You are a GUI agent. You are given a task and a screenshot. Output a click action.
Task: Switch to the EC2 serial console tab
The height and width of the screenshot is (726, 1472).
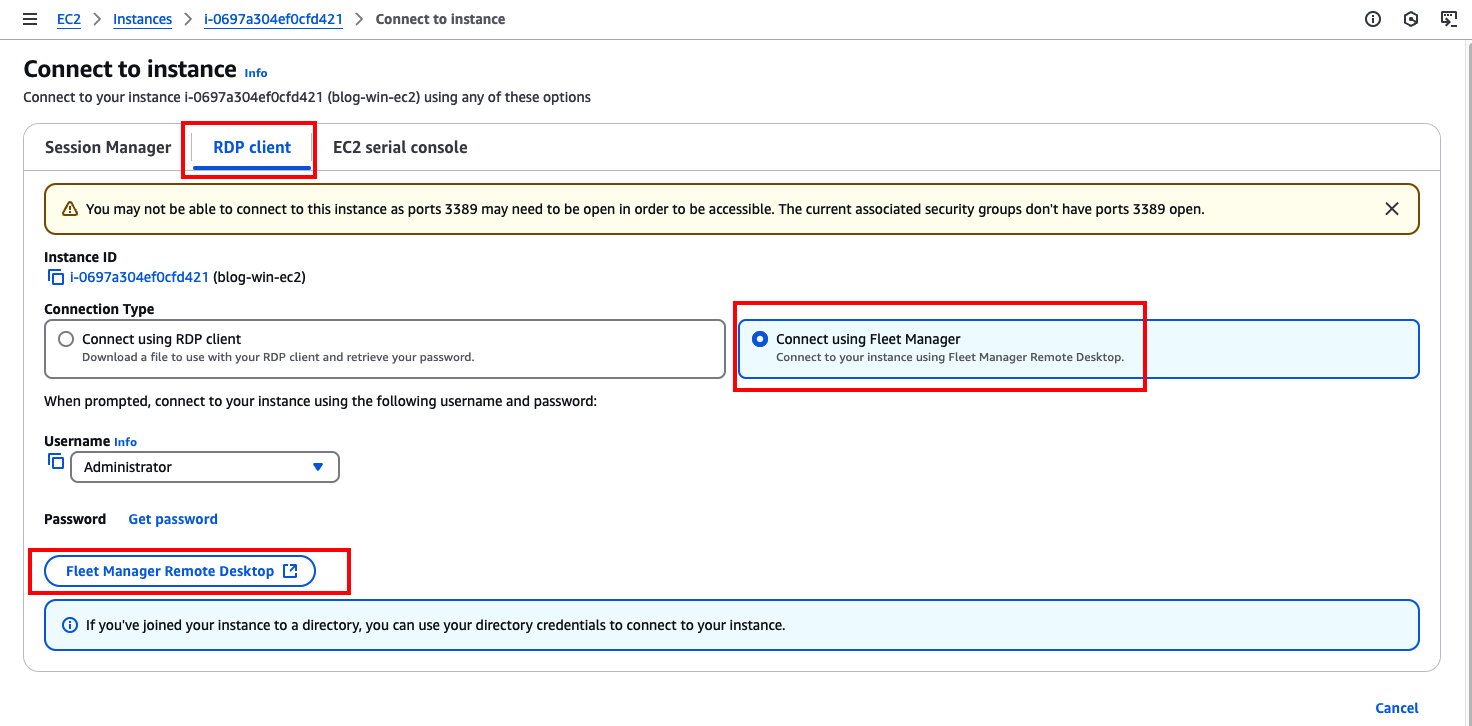pos(400,147)
